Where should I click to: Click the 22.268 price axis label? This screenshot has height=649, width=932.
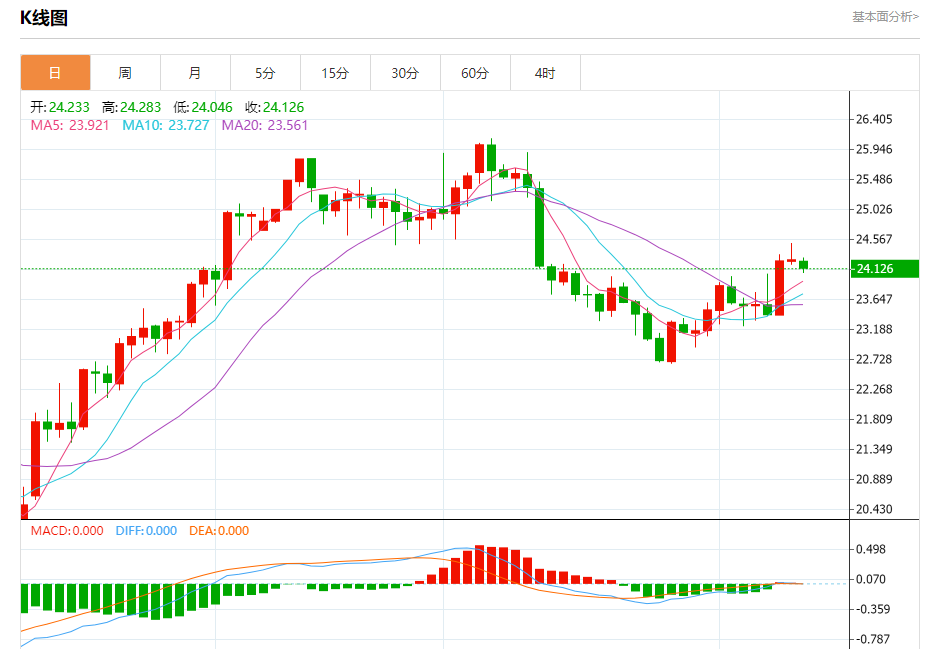click(874, 389)
